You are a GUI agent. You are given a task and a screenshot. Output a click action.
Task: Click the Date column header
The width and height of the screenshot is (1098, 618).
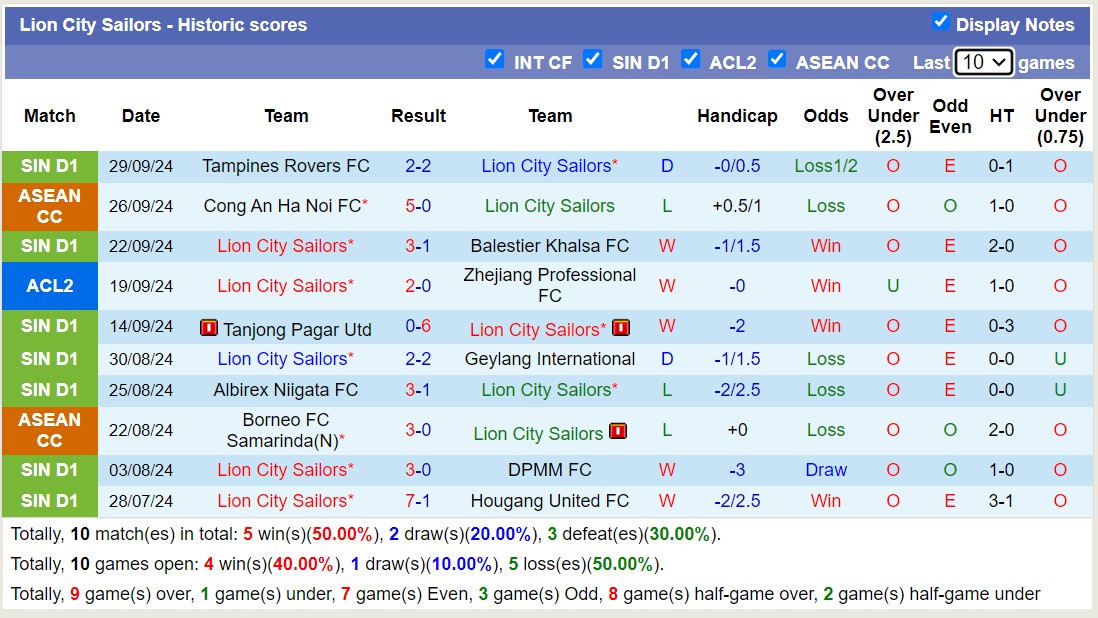[x=140, y=116]
